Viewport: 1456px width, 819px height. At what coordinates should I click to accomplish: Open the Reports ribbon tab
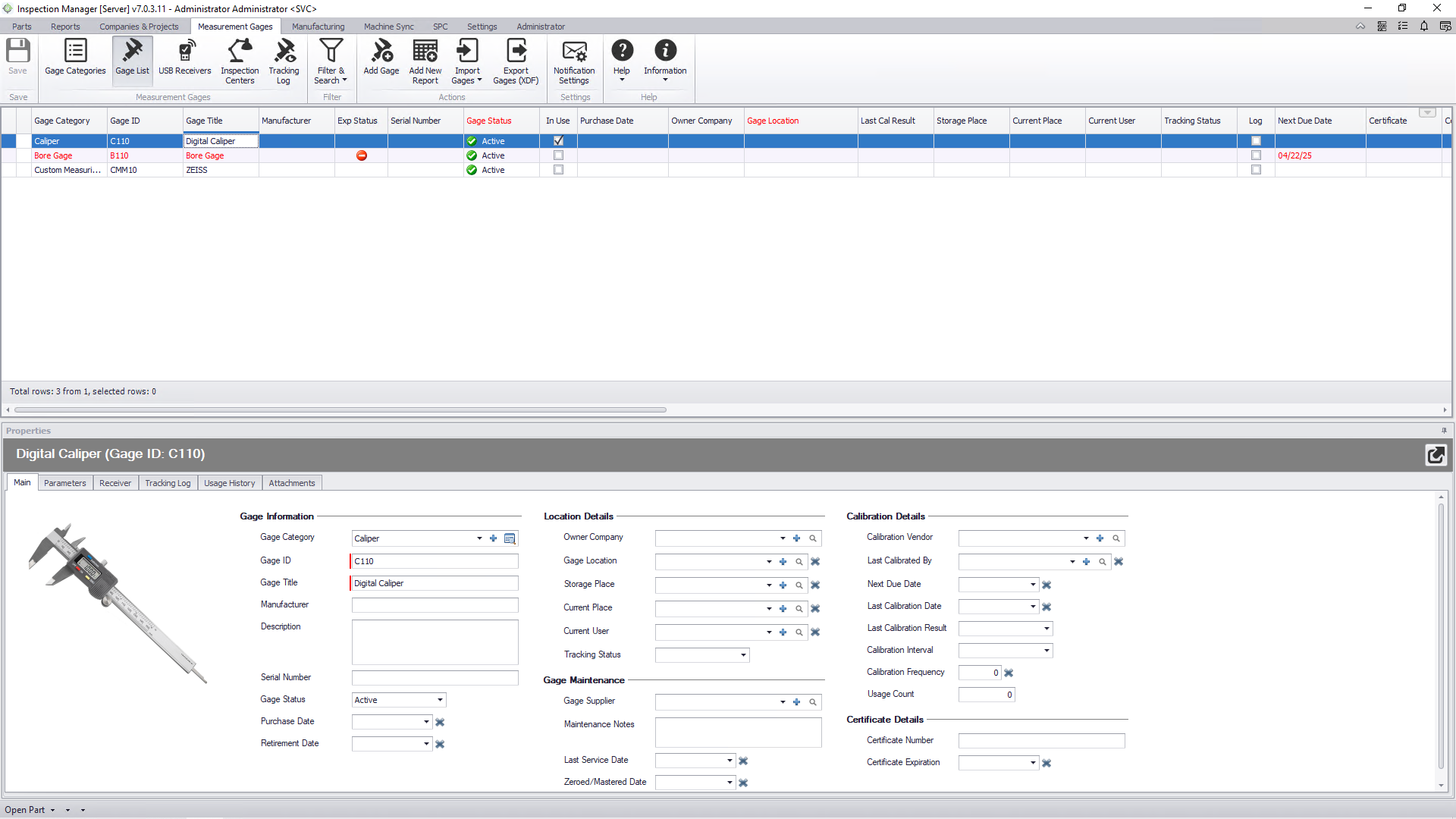tap(65, 27)
